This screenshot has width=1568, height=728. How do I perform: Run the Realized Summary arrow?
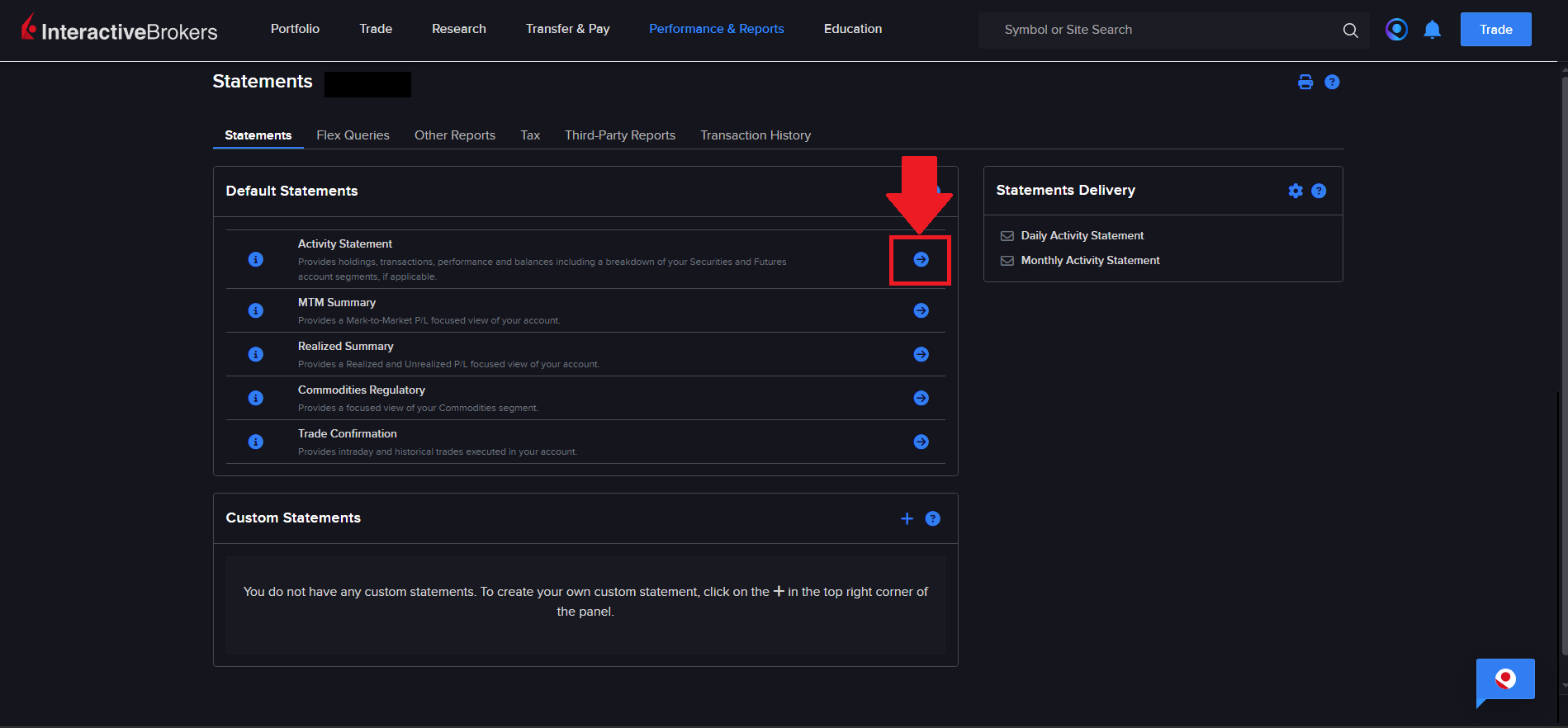[x=921, y=354]
